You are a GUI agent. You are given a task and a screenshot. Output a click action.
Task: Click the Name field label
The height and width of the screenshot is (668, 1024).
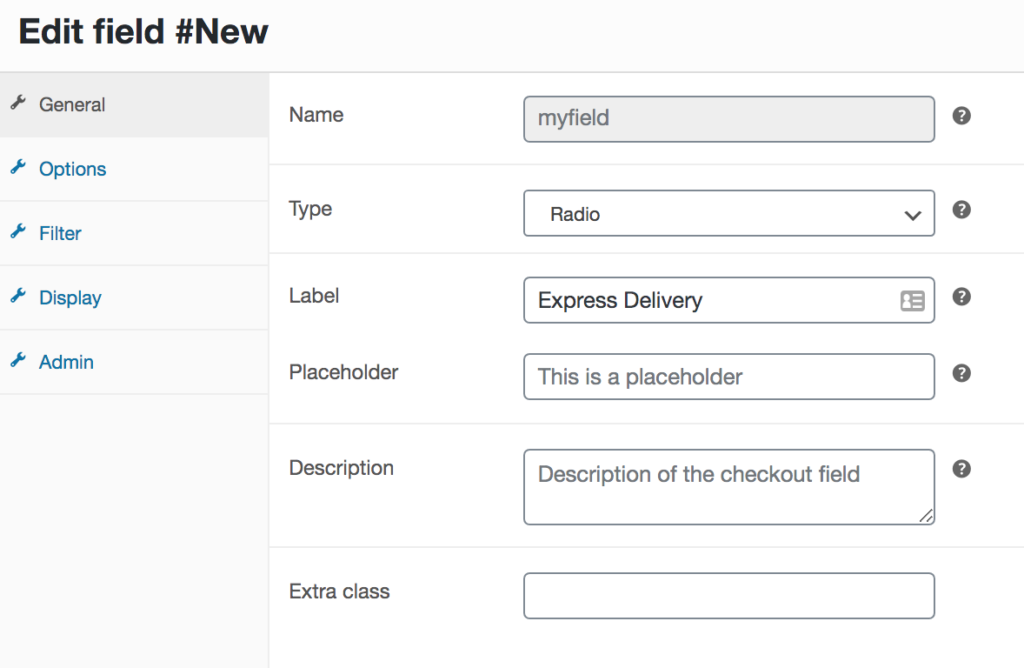point(316,115)
